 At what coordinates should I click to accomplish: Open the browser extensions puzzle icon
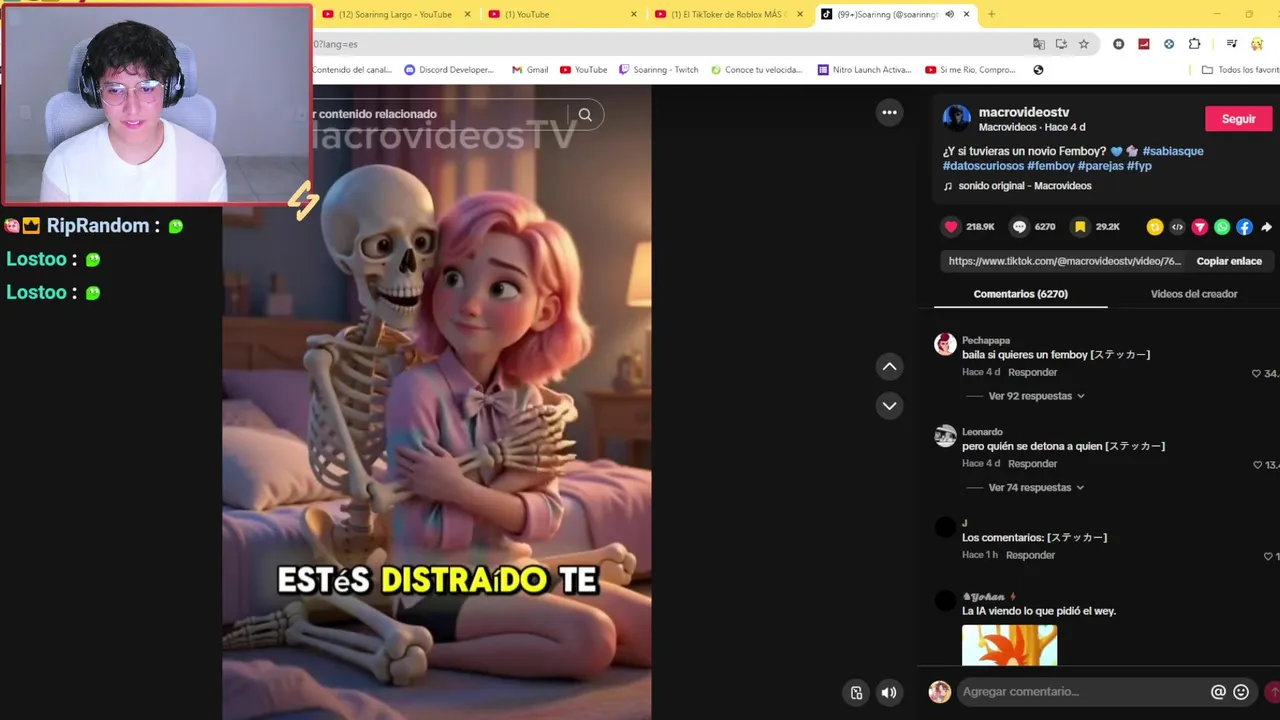(x=1194, y=44)
